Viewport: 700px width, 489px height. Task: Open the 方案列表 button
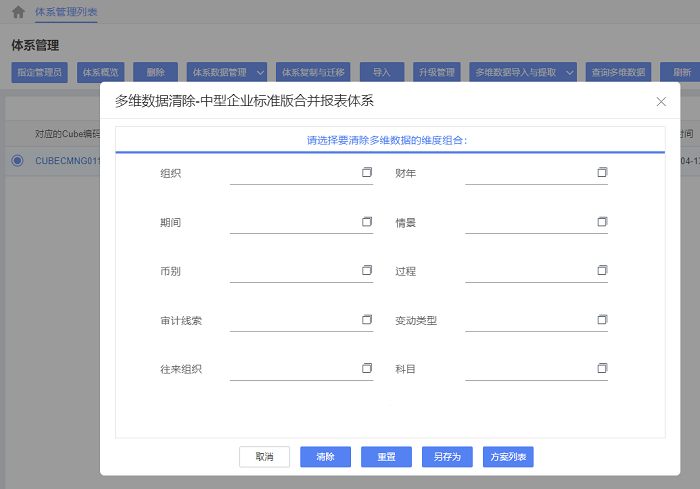pyautogui.click(x=508, y=457)
